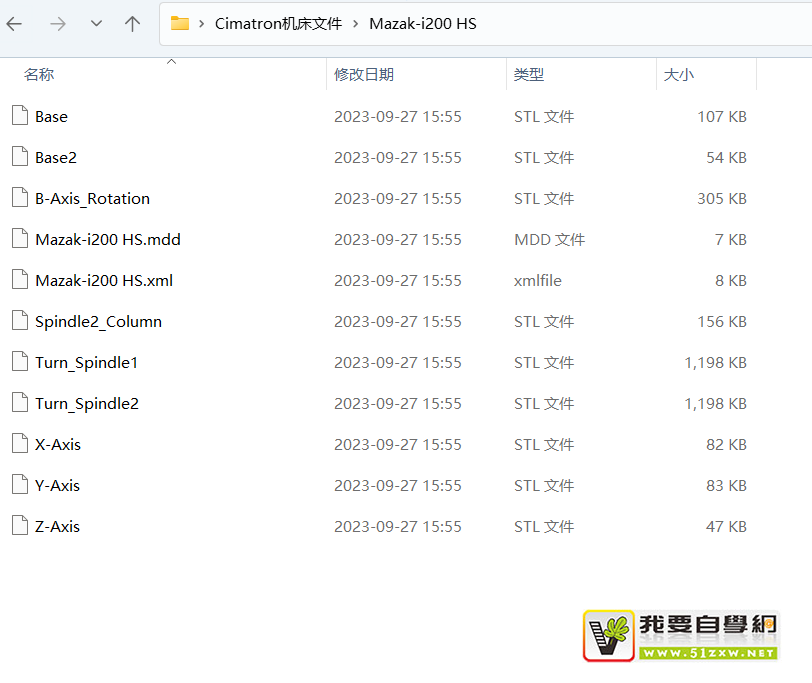812x683 pixels.
Task: Navigate to Cimatron机床文件 breadcrumb folder
Action: tap(278, 24)
